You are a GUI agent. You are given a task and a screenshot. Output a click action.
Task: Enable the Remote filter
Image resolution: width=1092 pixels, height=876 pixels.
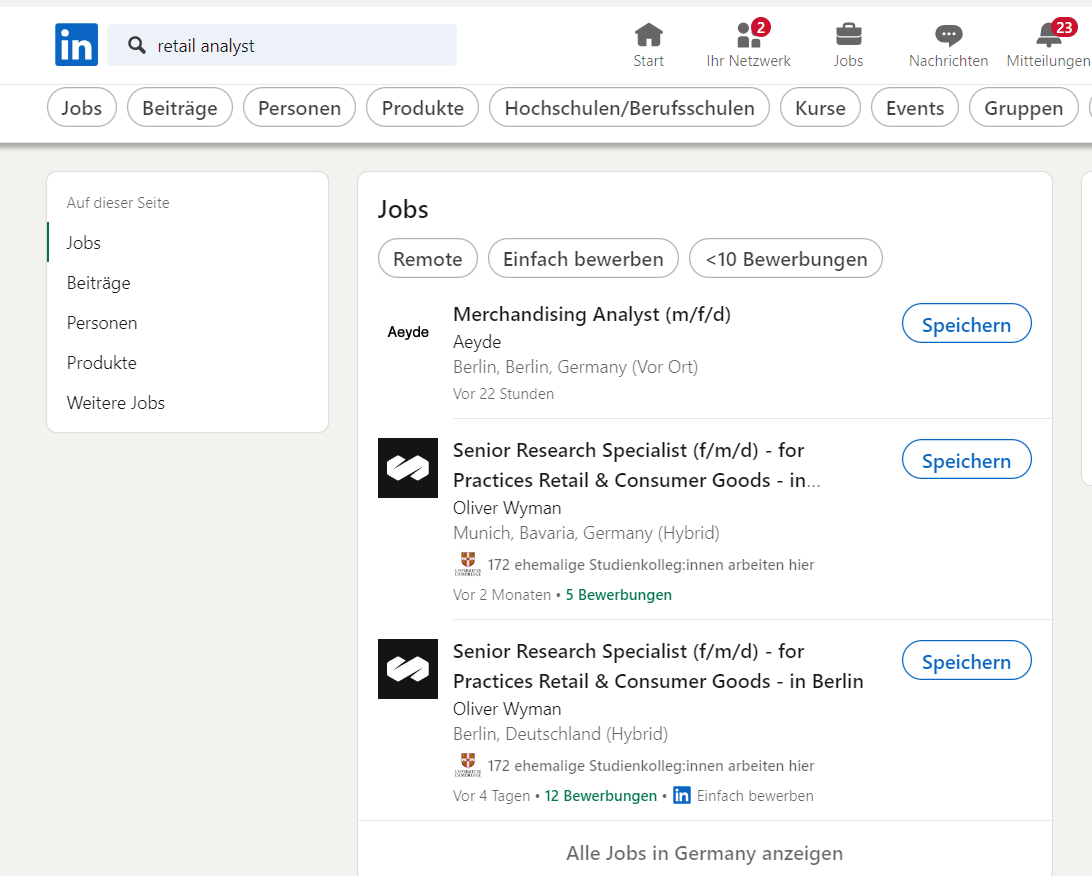(x=427, y=258)
